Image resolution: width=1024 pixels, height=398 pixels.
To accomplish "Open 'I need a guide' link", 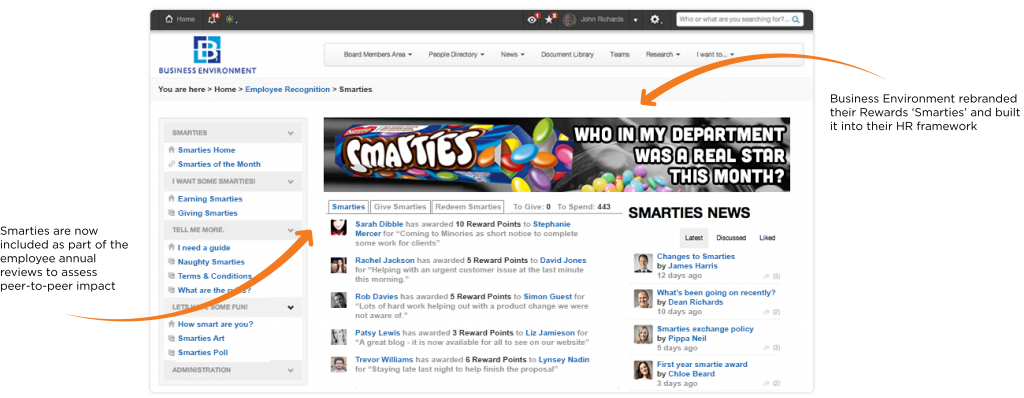I will point(204,248).
